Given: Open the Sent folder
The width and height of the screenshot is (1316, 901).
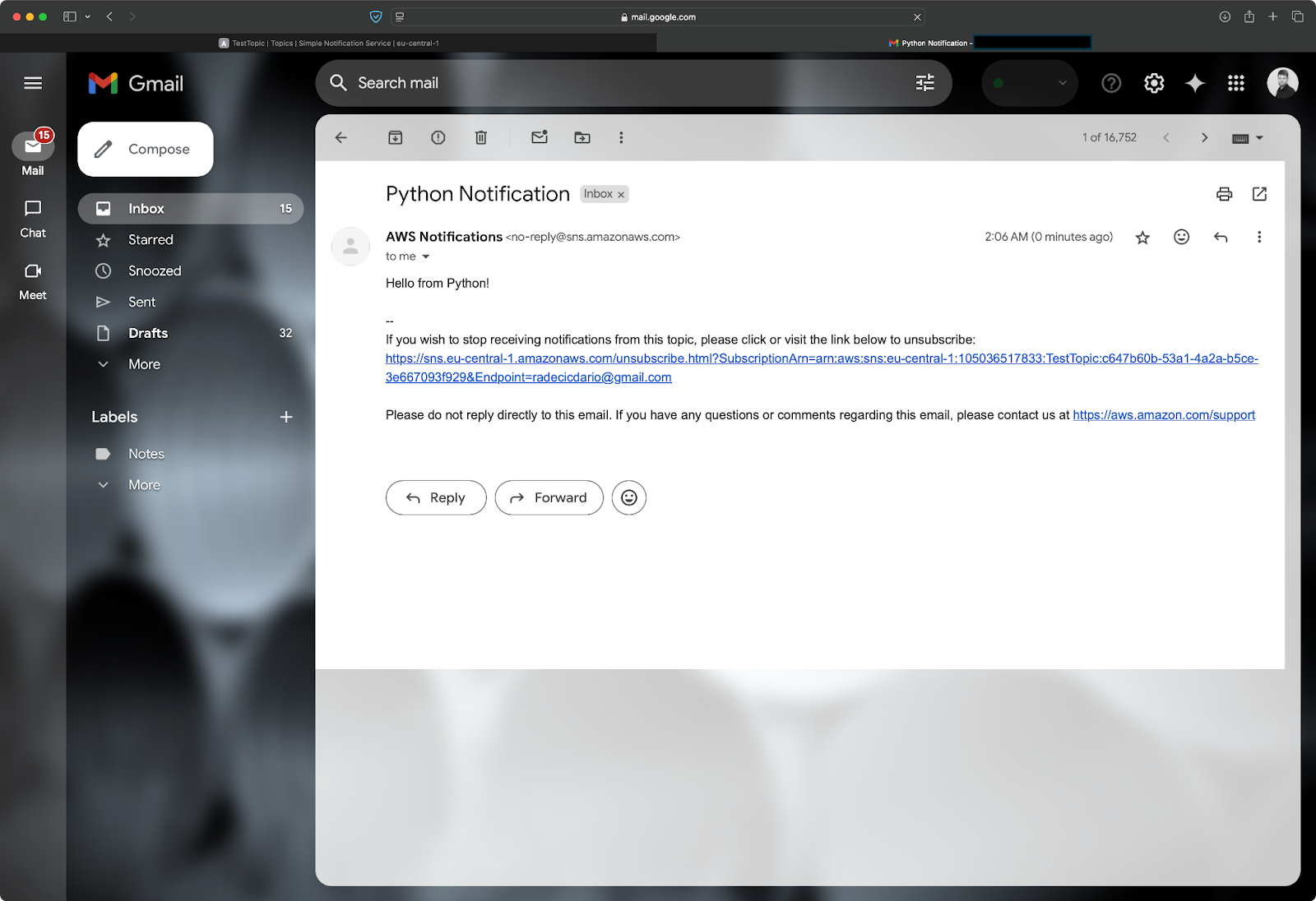Looking at the screenshot, I should click(191, 303).
